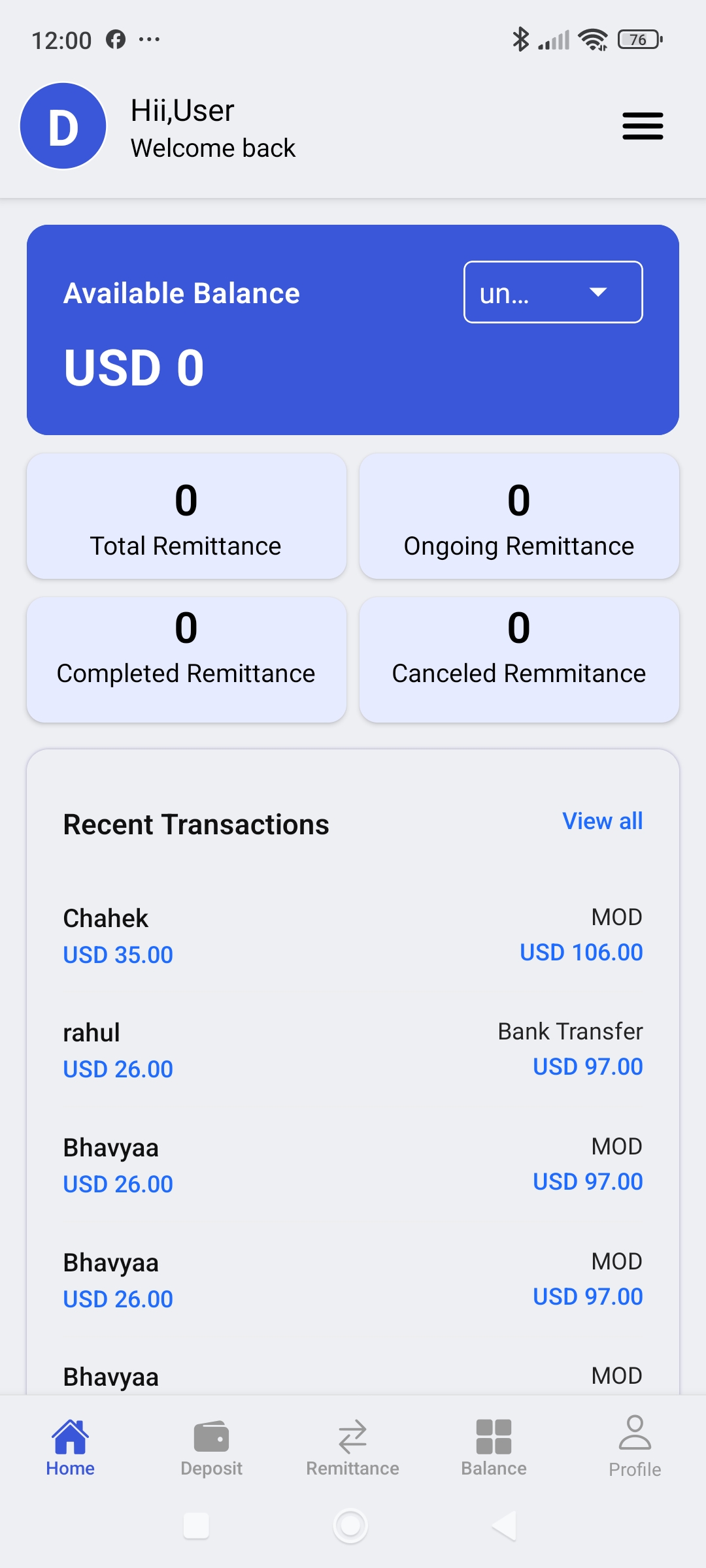Image resolution: width=706 pixels, height=1568 pixels.
Task: Select the Completed Remittance card
Action: tap(186, 660)
